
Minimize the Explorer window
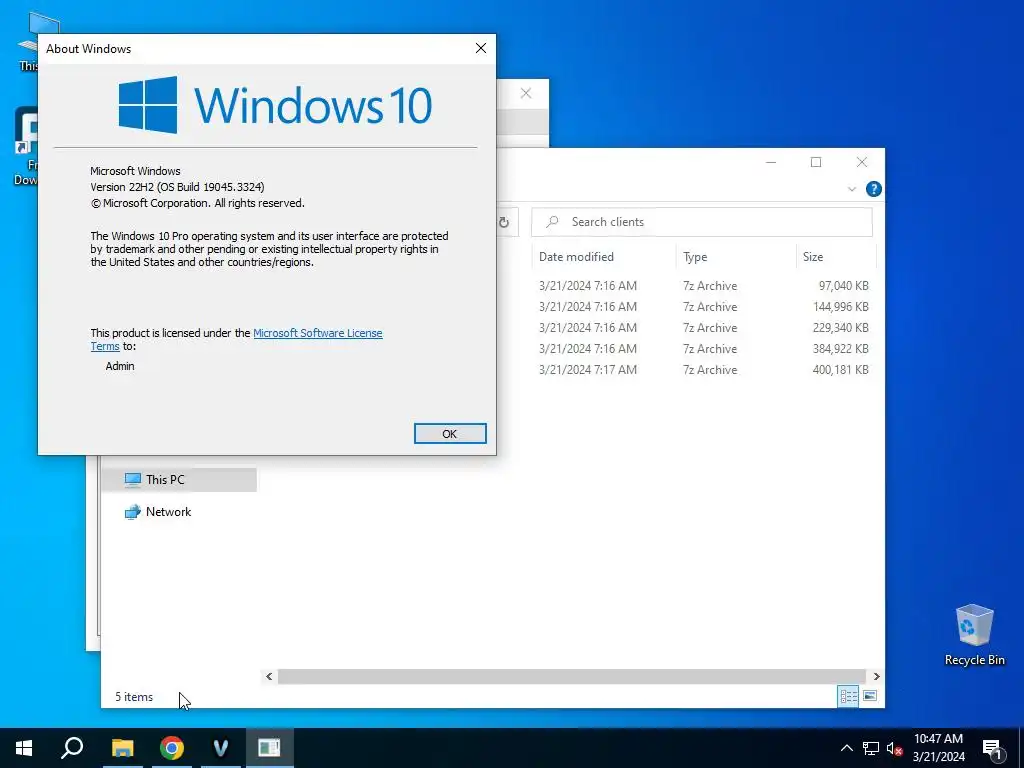tap(771, 162)
